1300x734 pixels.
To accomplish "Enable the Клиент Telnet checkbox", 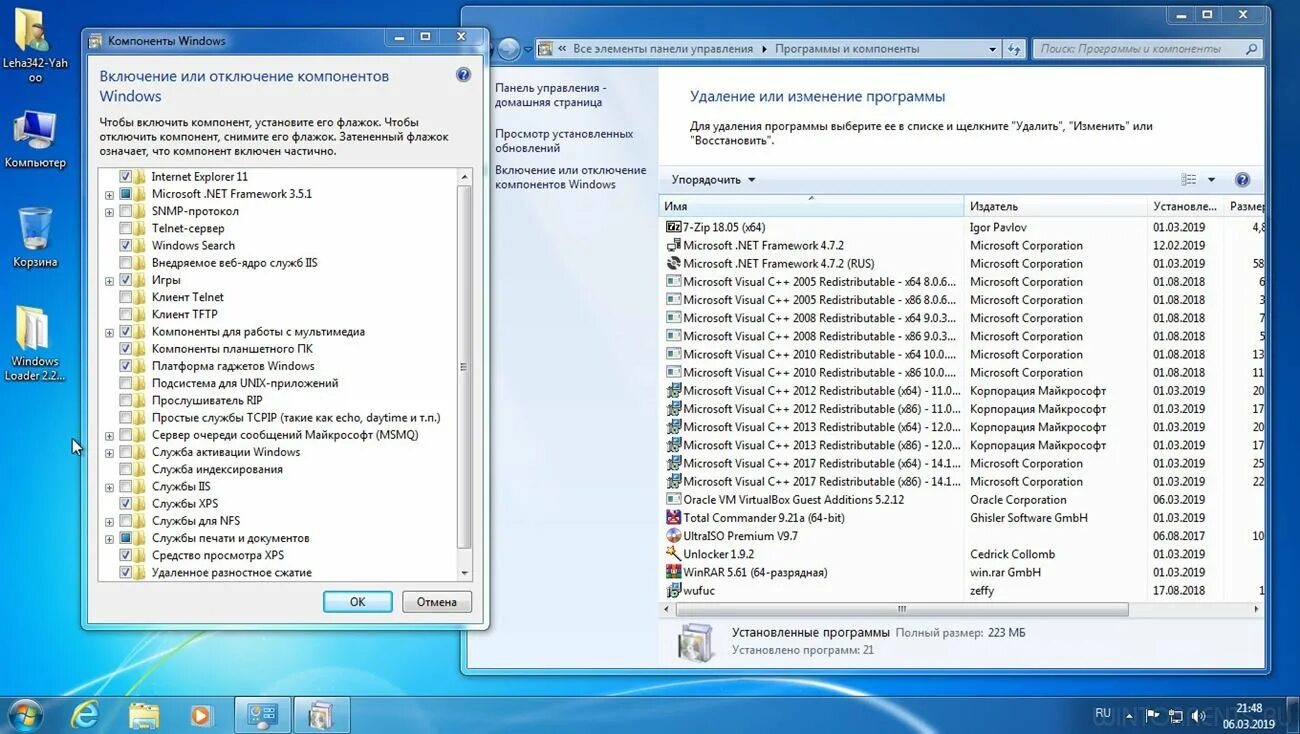I will (126, 297).
